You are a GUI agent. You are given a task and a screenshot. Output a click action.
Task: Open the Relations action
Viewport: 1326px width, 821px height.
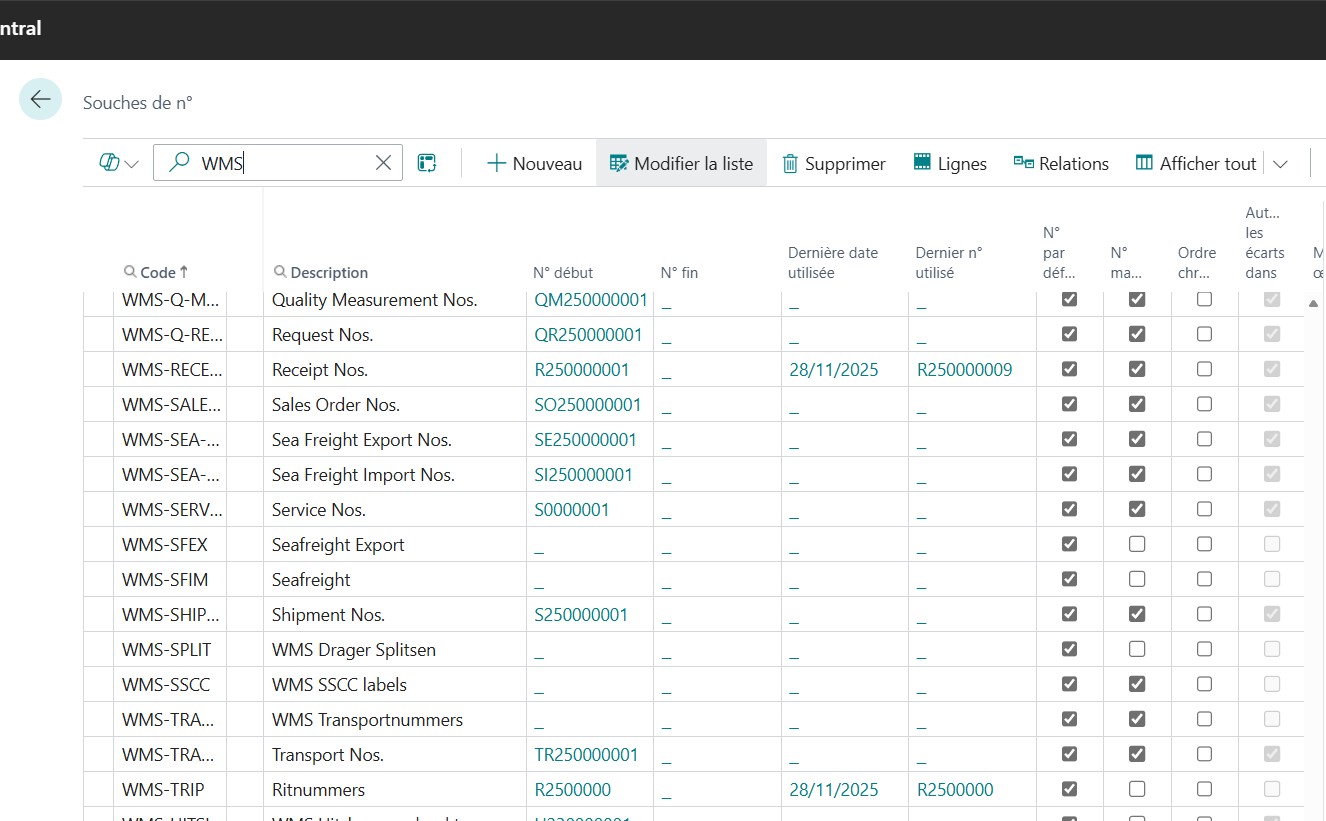click(1061, 163)
